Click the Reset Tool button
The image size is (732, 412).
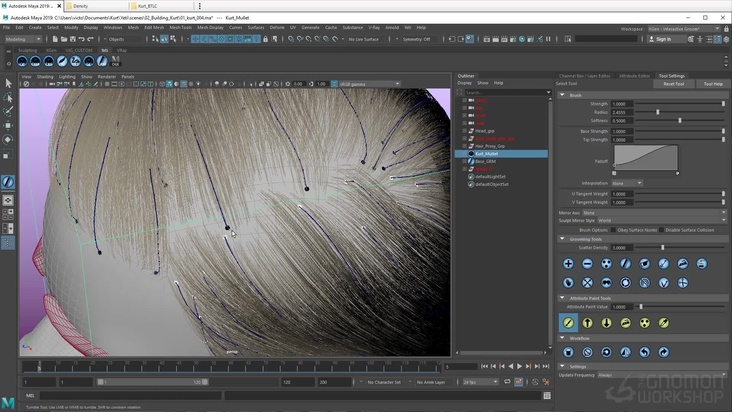click(x=674, y=84)
